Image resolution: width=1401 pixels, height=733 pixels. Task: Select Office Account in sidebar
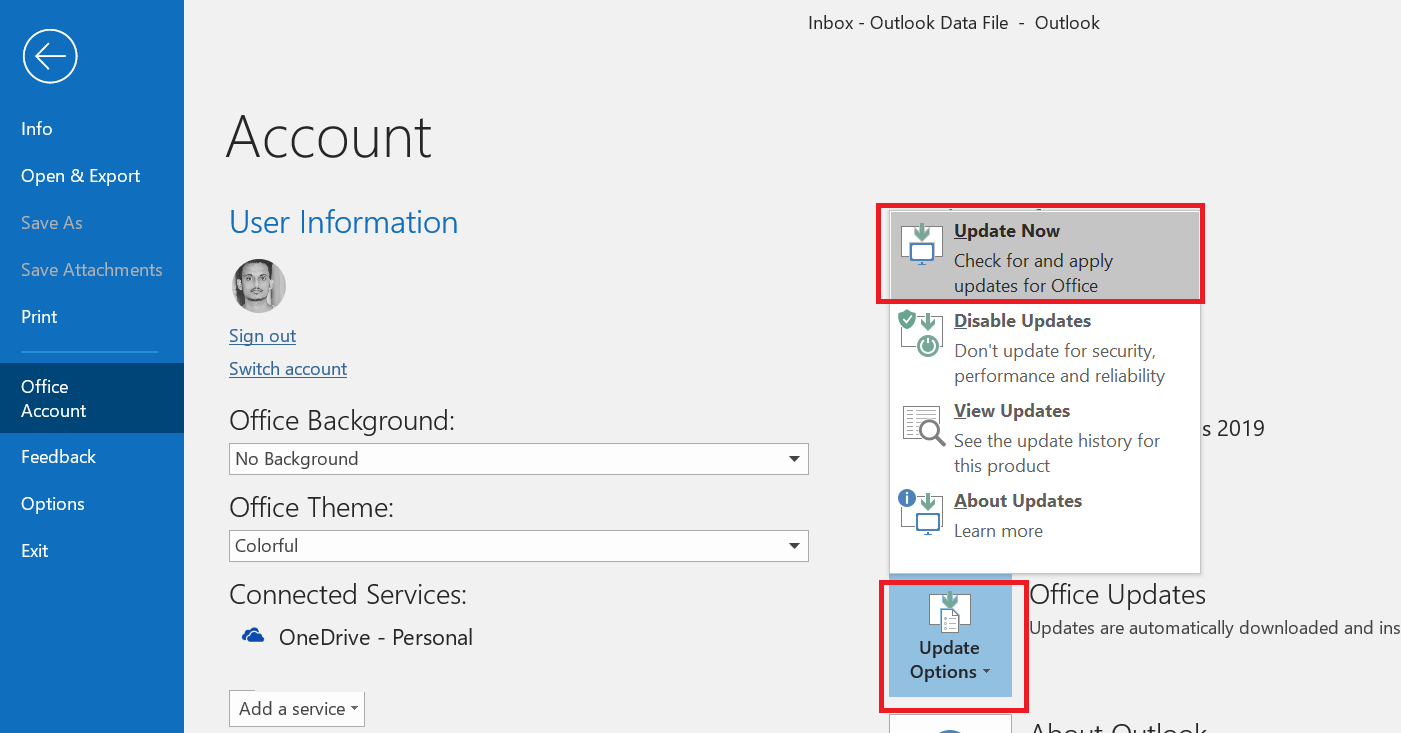point(92,398)
